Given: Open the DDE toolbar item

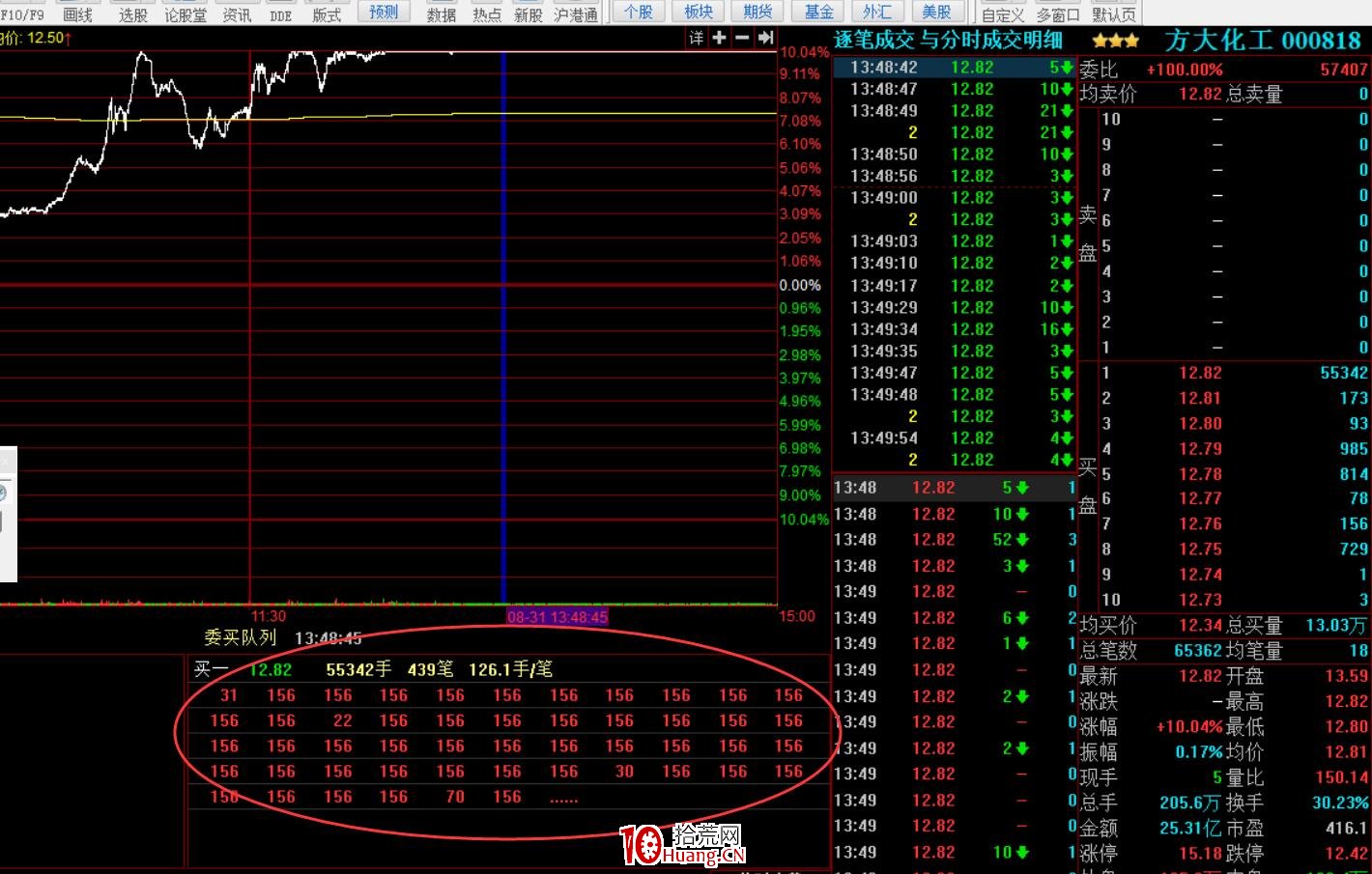Looking at the screenshot, I should tap(281, 14).
